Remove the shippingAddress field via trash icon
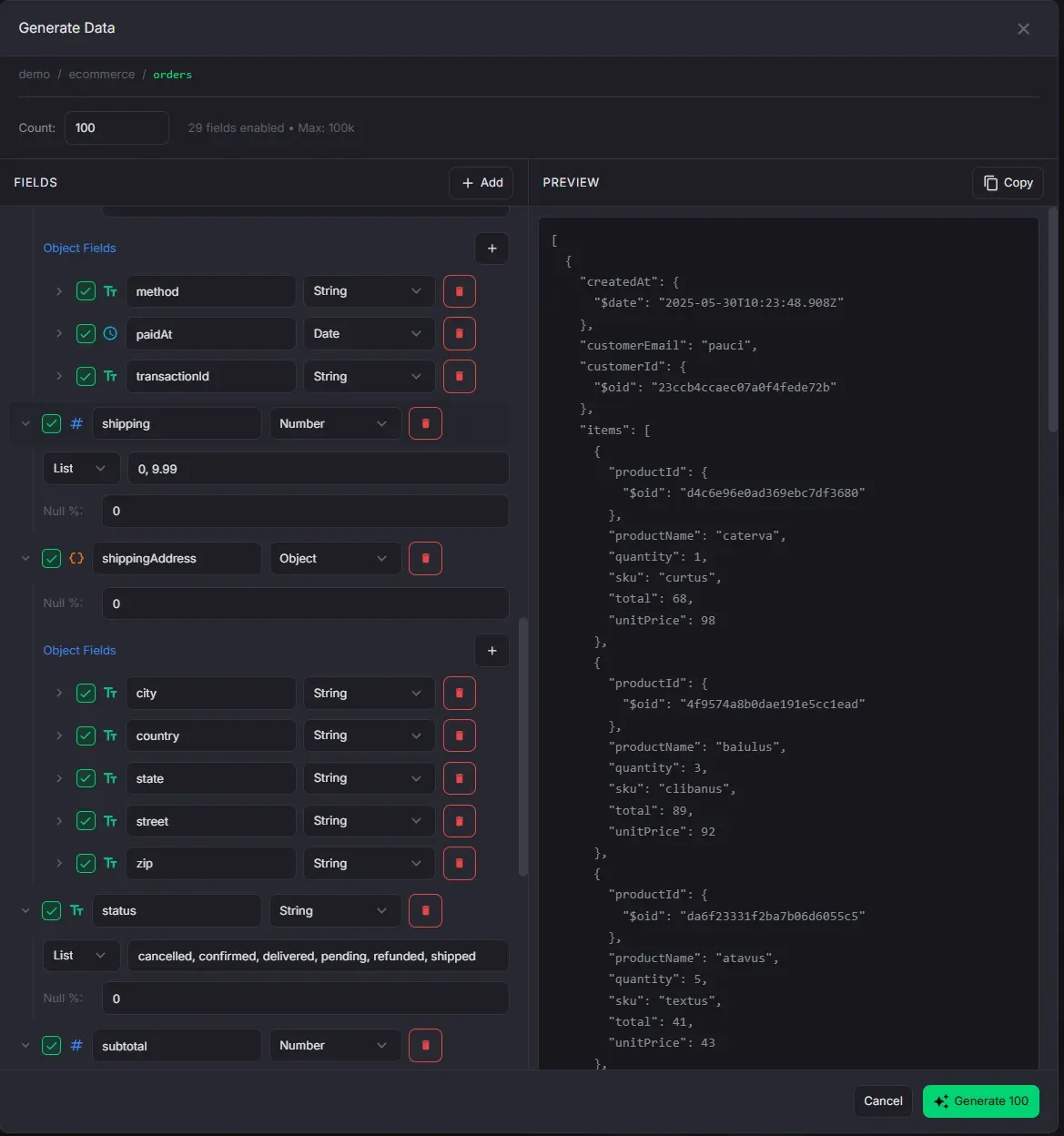The height and width of the screenshot is (1136, 1064). (x=425, y=558)
